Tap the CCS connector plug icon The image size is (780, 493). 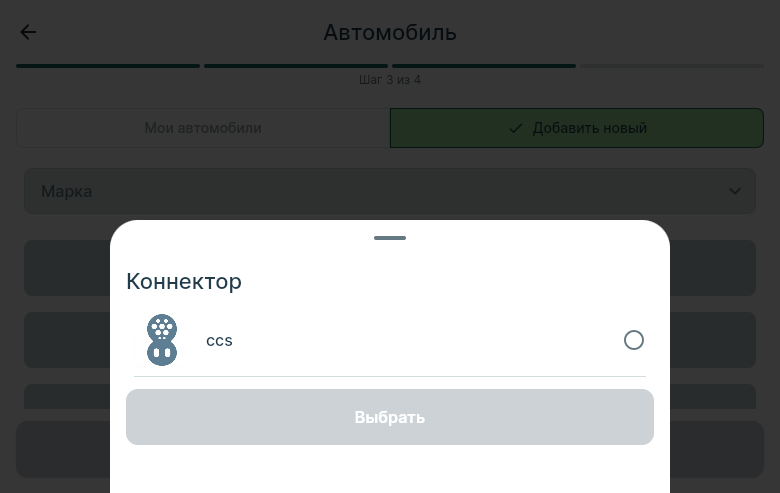click(x=162, y=340)
